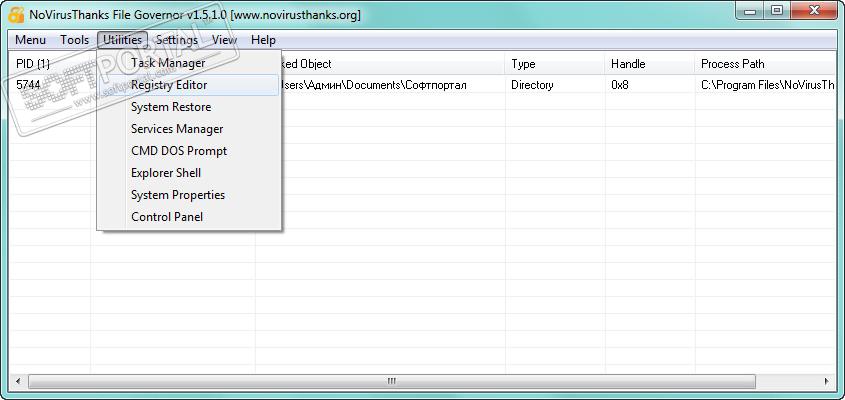The width and height of the screenshot is (845, 400).
Task: Launch Task Manager from Utilities
Action: tap(189, 63)
